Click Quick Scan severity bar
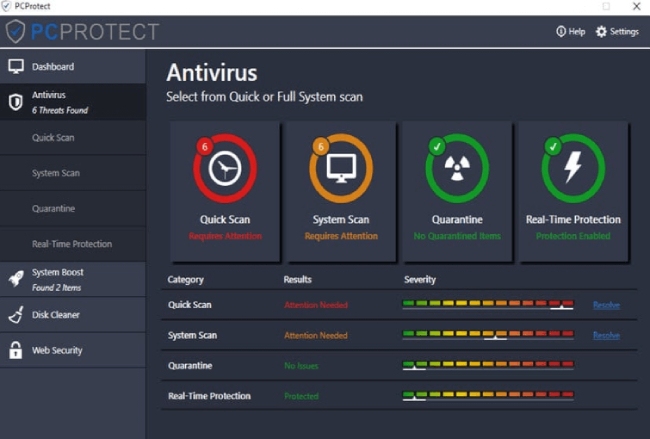Viewport: 650px width, 439px height. click(488, 305)
